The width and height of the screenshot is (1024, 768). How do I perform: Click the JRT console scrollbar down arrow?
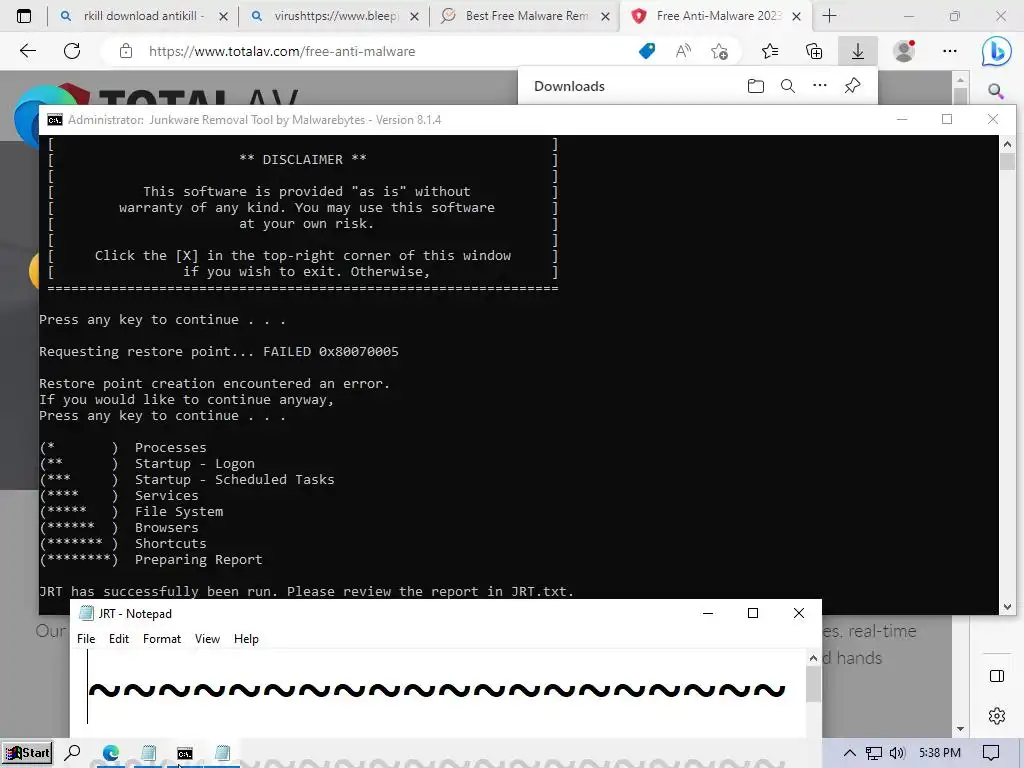coord(1007,607)
